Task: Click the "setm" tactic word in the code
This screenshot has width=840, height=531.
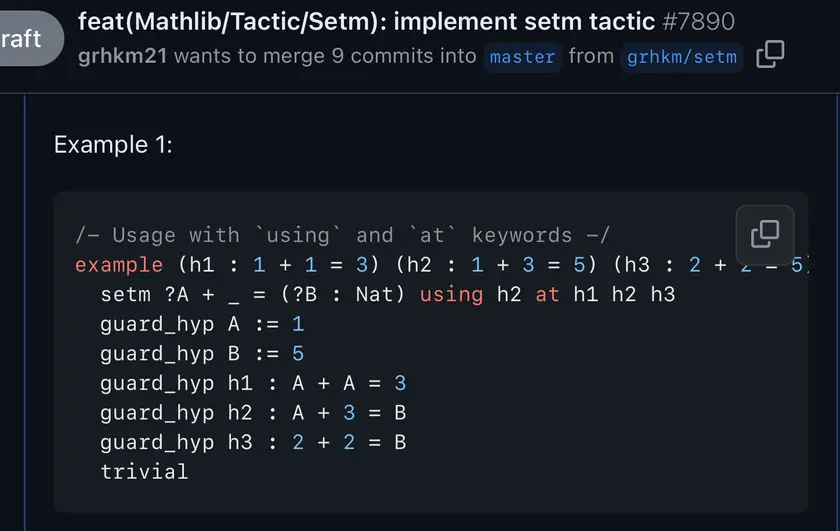Action: [x=126, y=294]
